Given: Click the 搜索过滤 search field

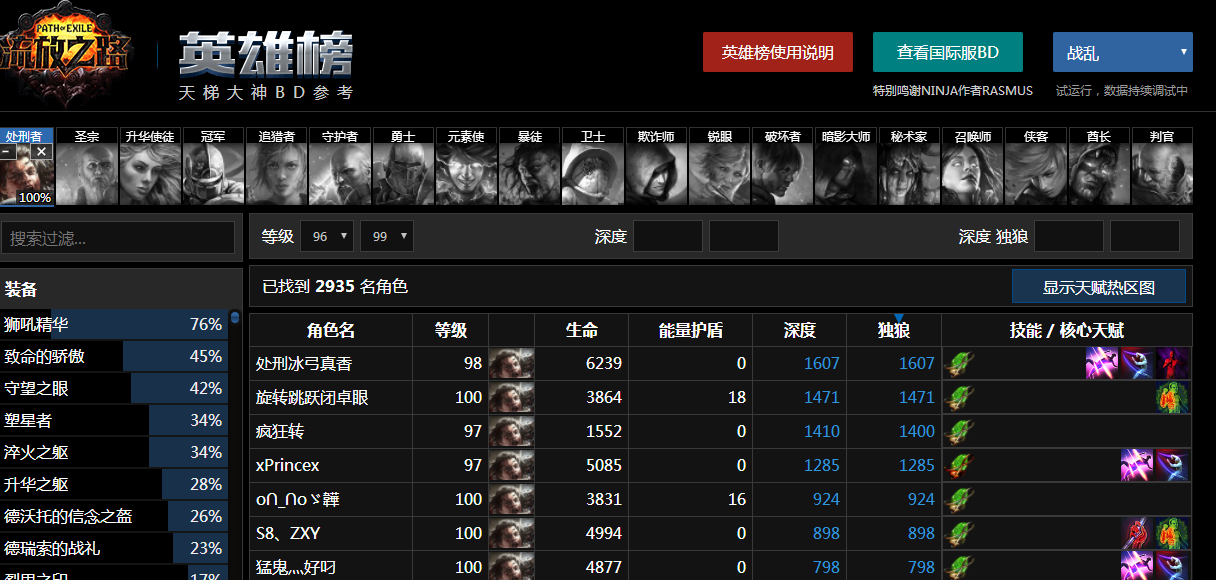Looking at the screenshot, I should [x=117, y=238].
